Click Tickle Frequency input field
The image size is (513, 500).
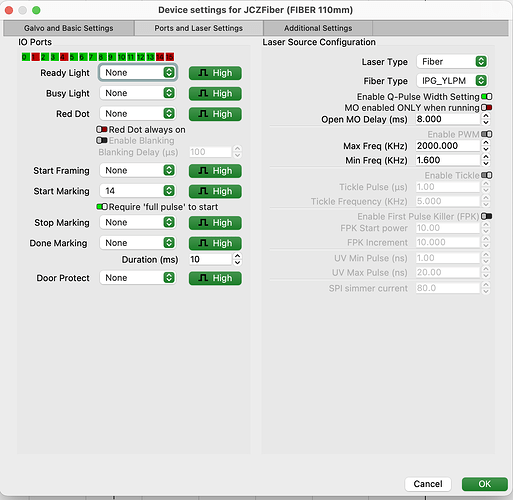(448, 201)
